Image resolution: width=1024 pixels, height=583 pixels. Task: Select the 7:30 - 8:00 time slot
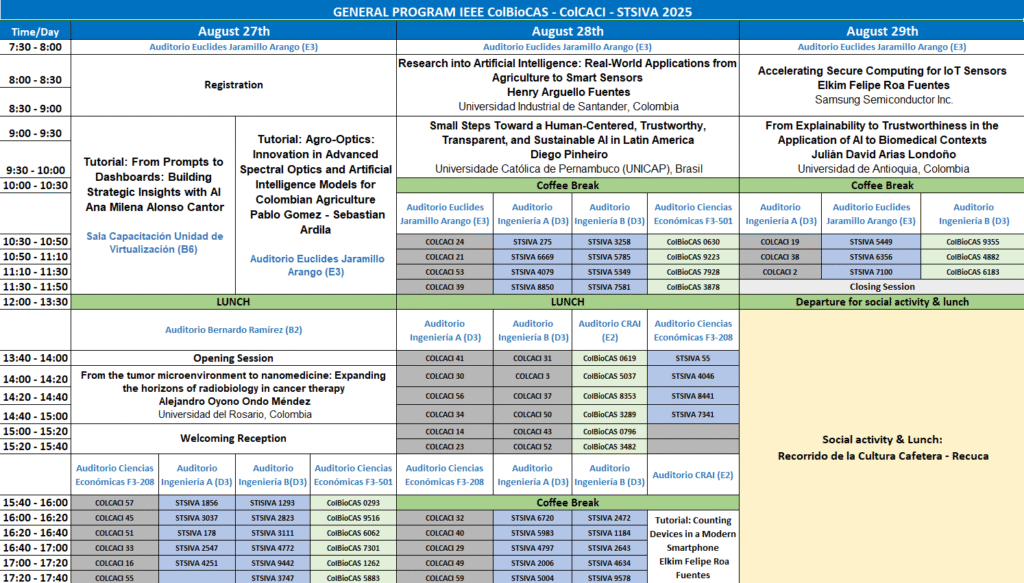pyautogui.click(x=35, y=47)
